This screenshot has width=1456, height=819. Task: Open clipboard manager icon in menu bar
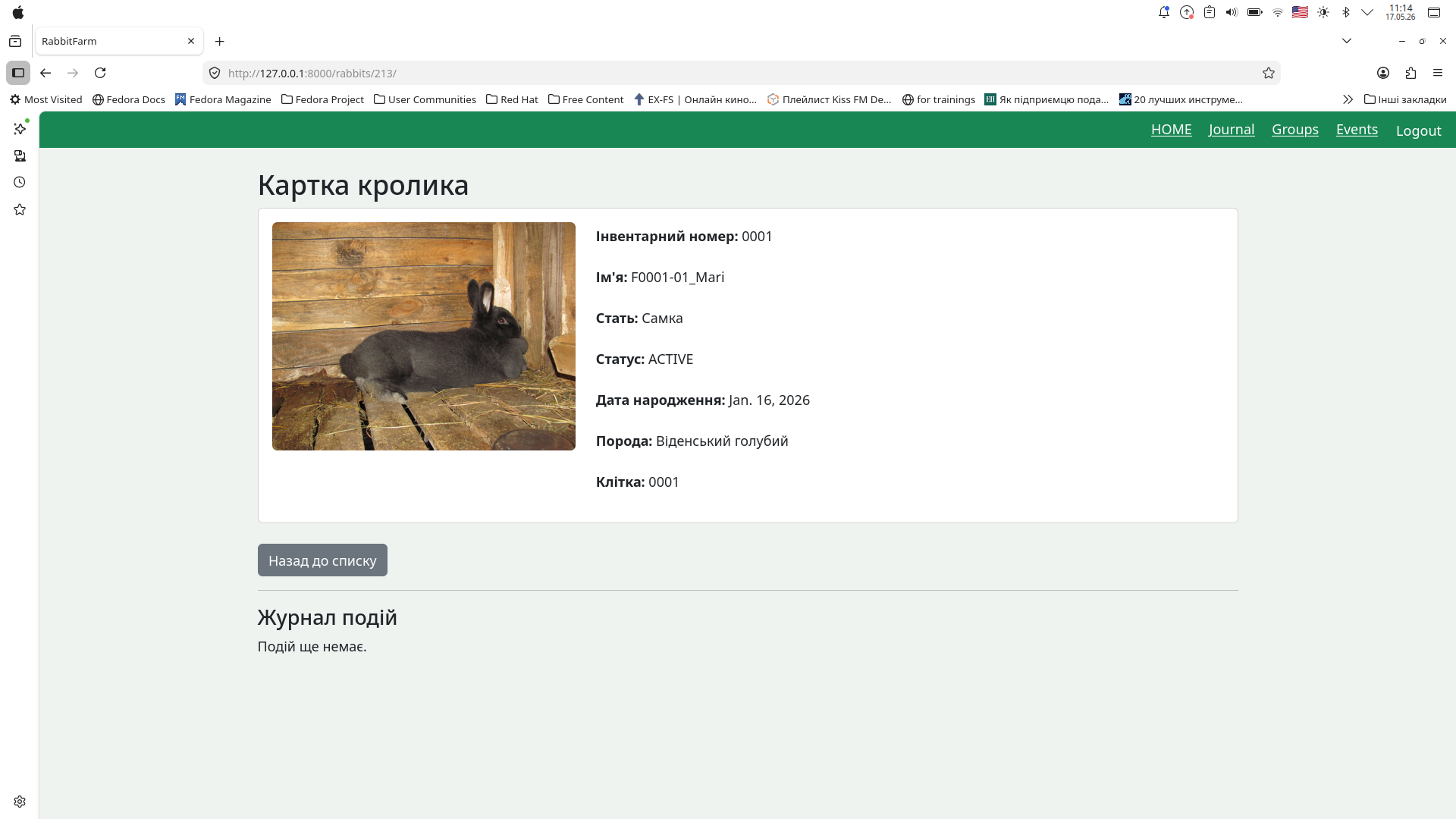pos(1210,12)
